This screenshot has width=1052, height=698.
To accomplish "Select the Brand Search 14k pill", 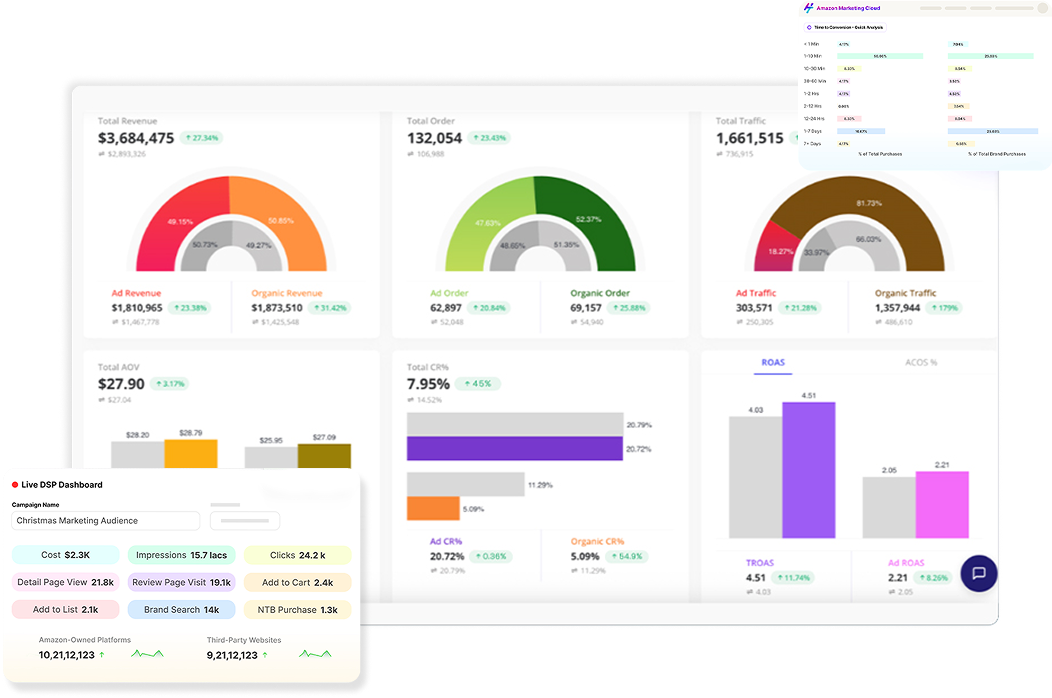I will 181,609.
